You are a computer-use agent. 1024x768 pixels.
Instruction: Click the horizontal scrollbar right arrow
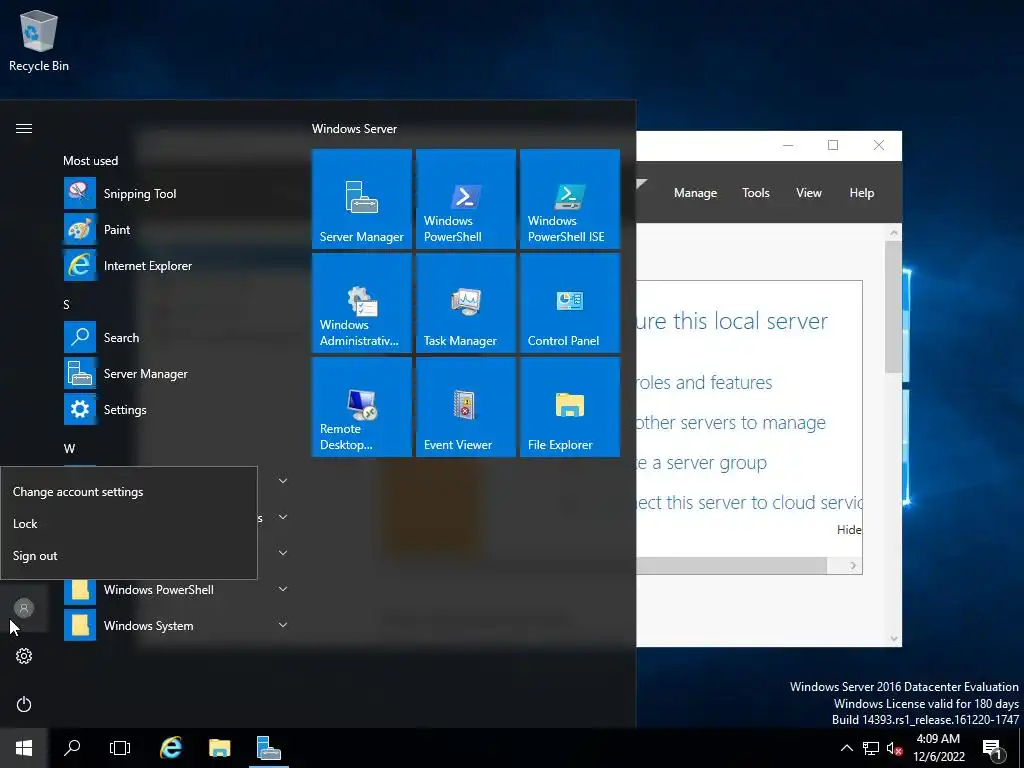(853, 566)
